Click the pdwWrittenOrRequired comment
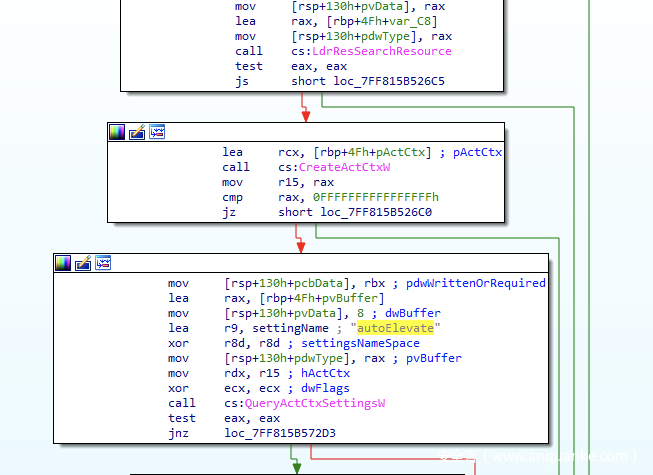Viewport: 653px width, 475px height. 476,283
